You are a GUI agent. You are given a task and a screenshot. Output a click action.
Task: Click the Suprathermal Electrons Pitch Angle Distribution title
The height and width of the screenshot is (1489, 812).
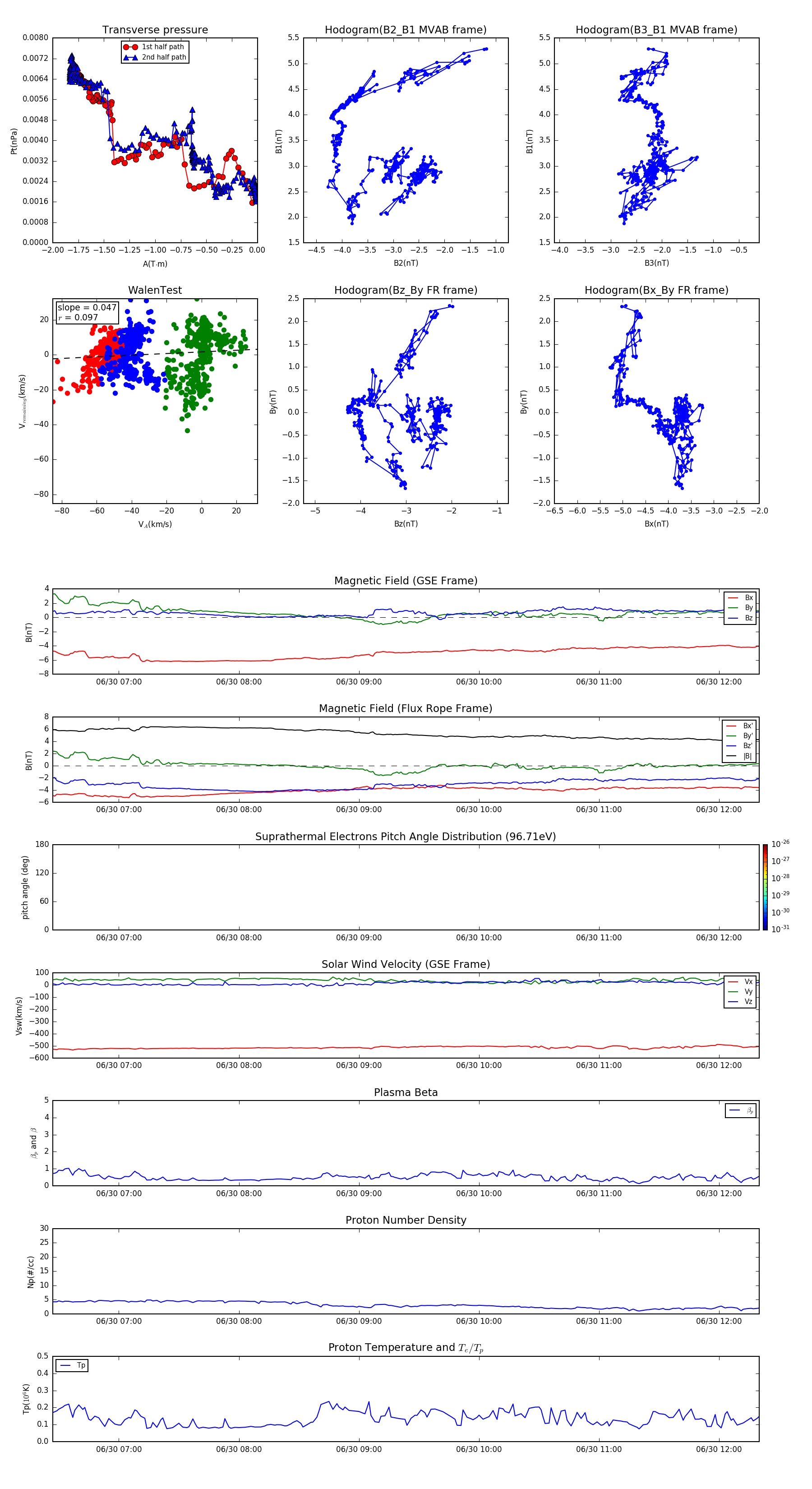(406, 837)
